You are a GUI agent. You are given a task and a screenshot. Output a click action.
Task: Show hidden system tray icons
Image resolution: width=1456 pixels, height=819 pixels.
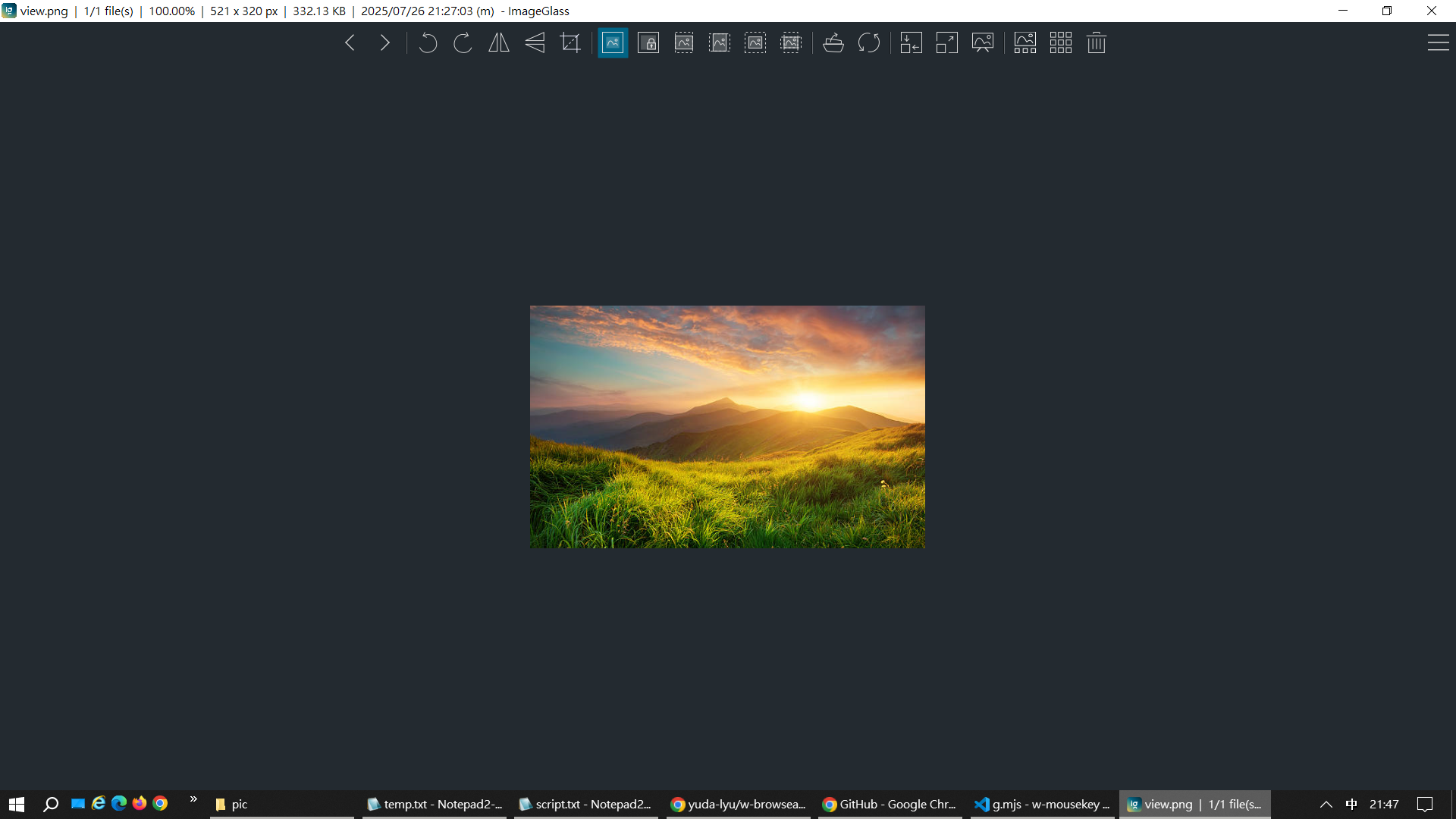point(1326,805)
